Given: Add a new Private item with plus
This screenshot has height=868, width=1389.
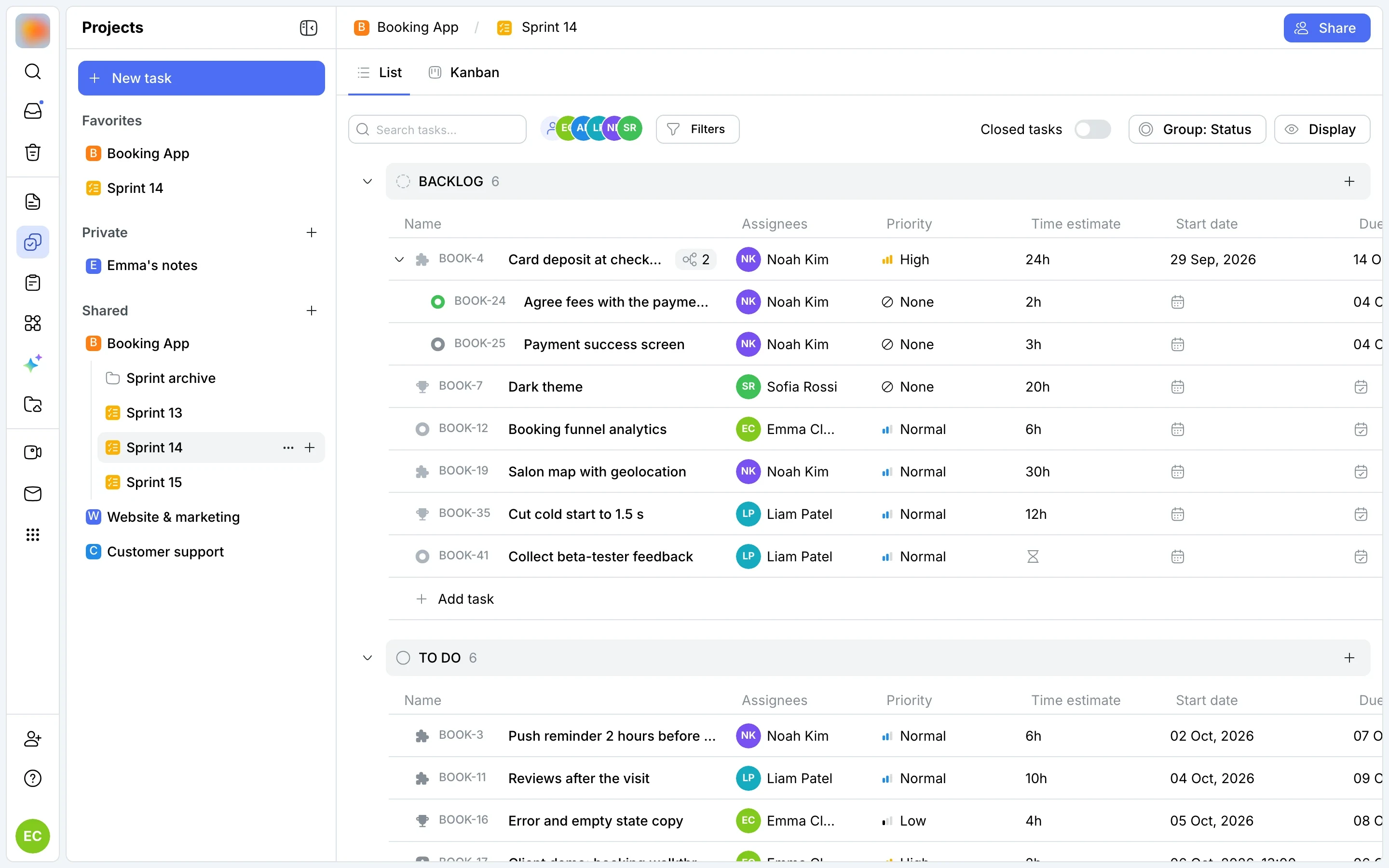Looking at the screenshot, I should 311,232.
